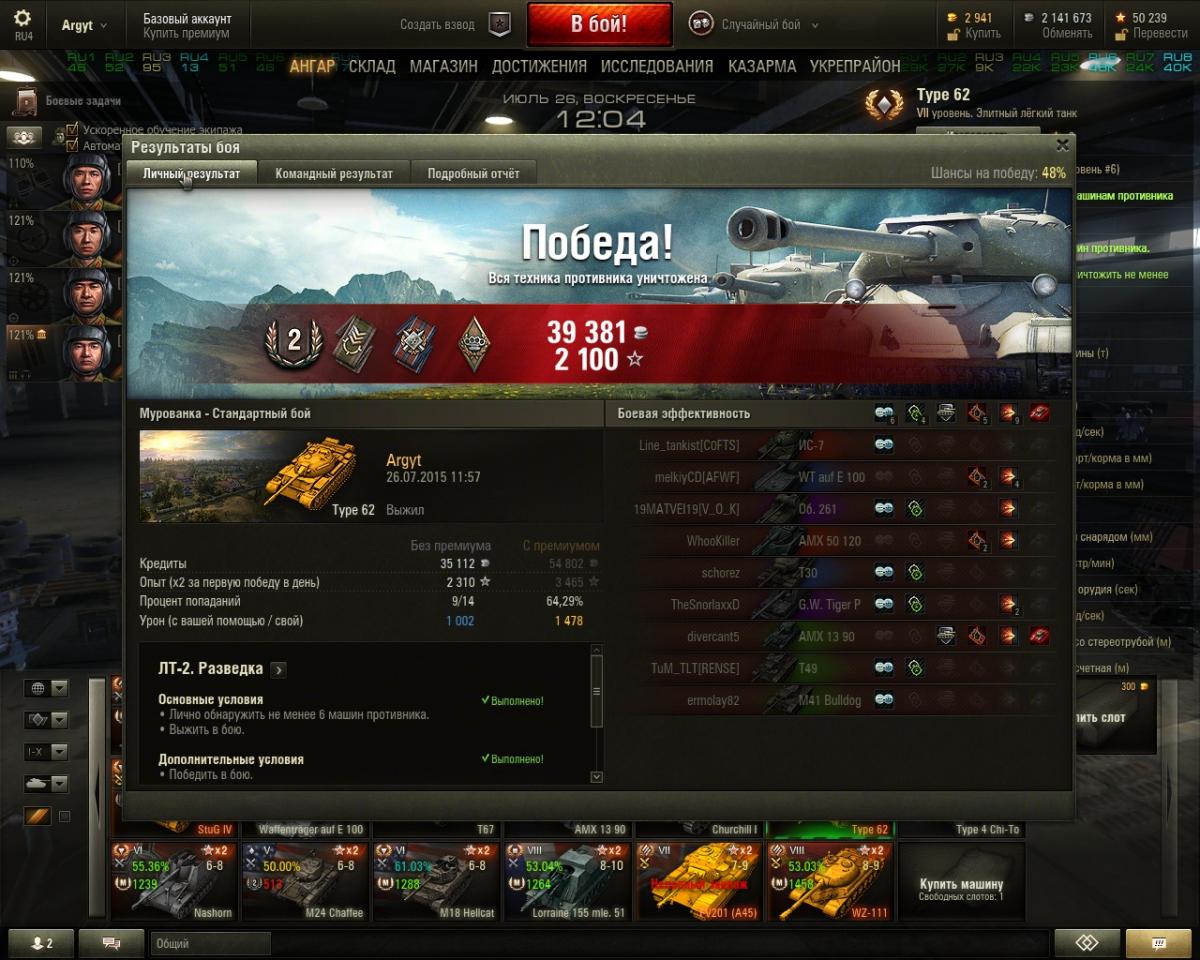Click the red В бой! button
Screen dimensions: 1200x960
pyautogui.click(x=599, y=24)
